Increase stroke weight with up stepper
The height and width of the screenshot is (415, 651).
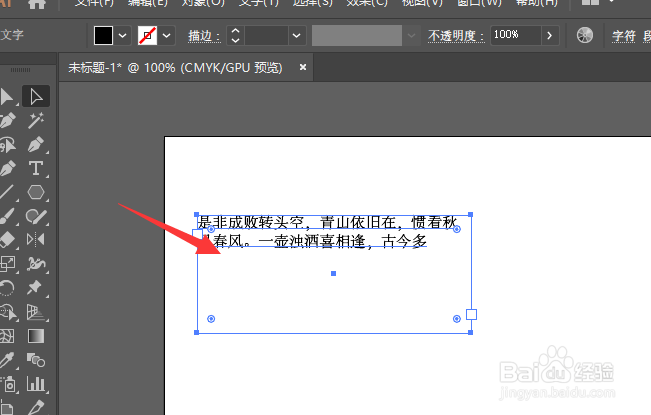click(235, 31)
